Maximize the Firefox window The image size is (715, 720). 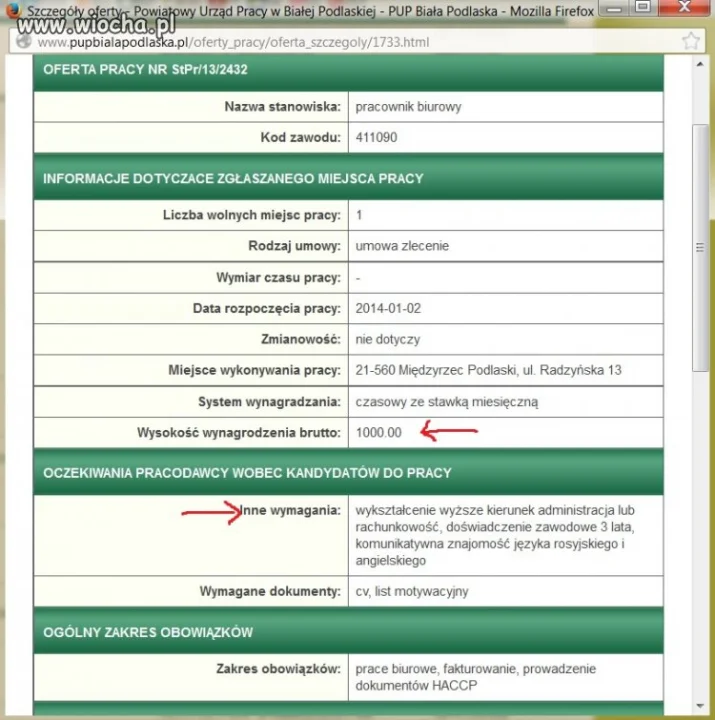pyautogui.click(x=642, y=7)
